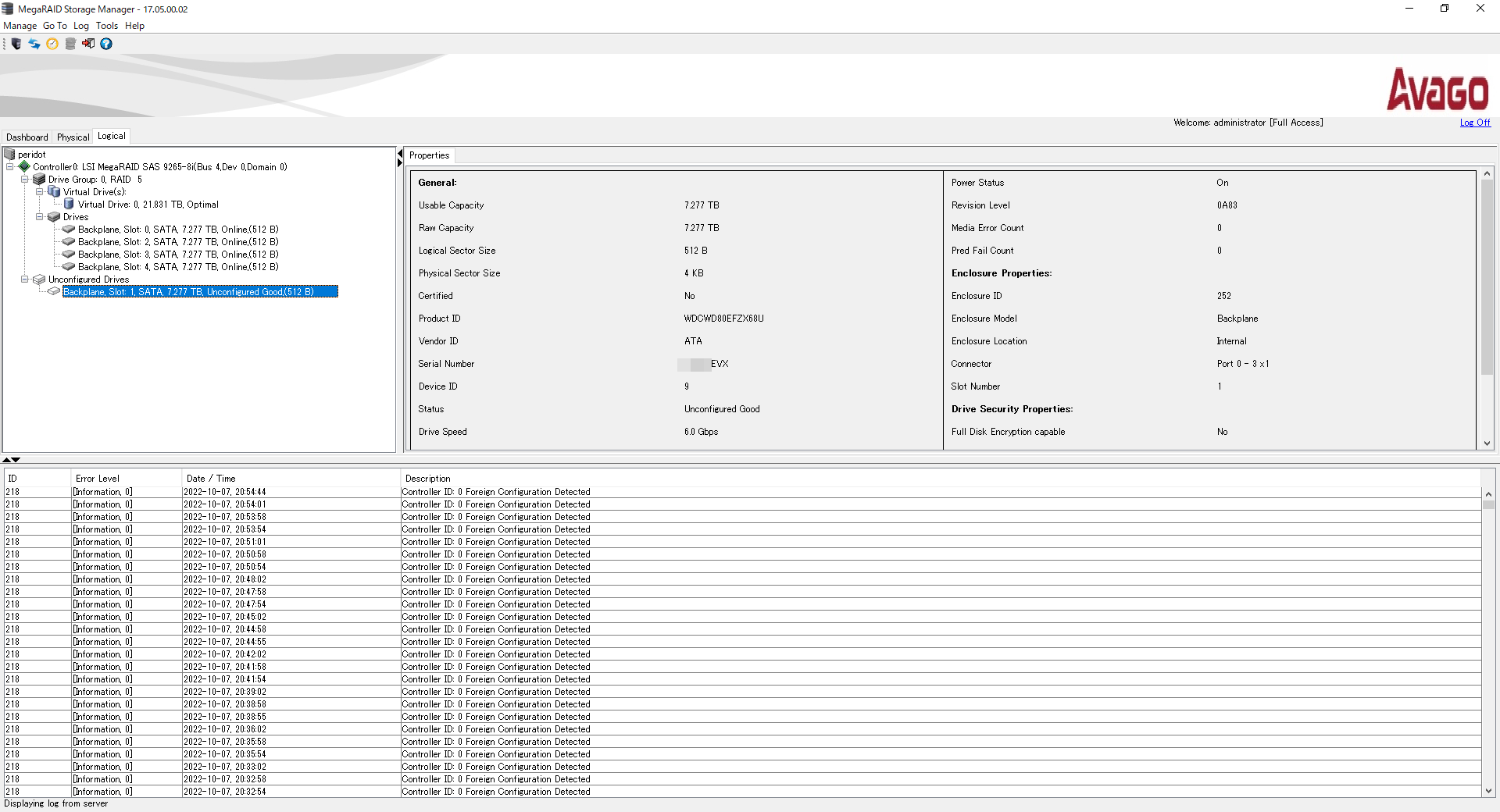Select the Controller0 LSI MegaRAID label
This screenshot has width=1500, height=812.
click(x=160, y=167)
